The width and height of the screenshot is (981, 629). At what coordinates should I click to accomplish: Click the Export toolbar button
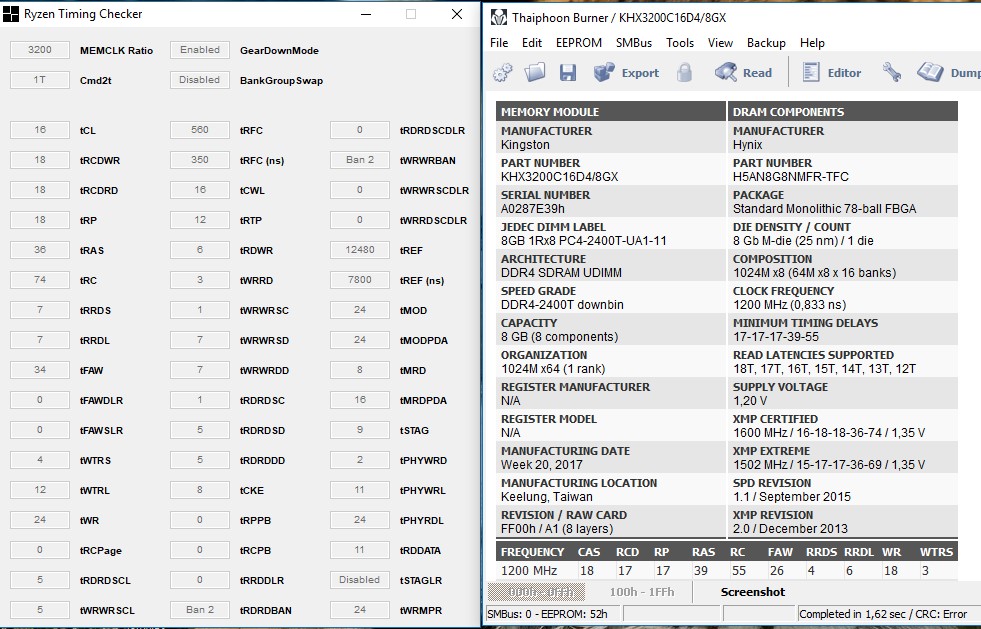[626, 73]
